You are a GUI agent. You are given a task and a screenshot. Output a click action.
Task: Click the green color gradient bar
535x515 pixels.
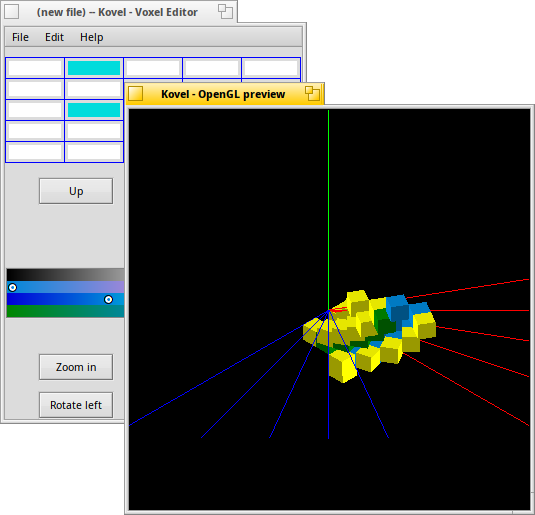coord(65,311)
